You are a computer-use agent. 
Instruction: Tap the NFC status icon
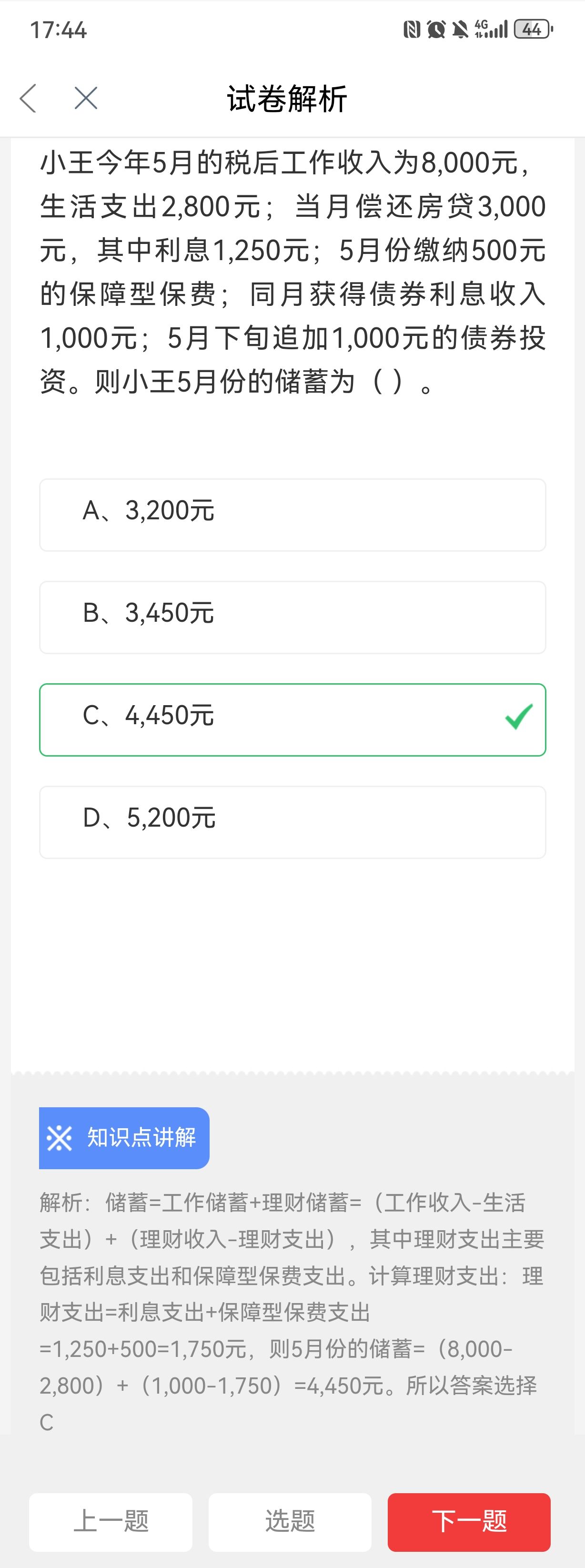pos(412,29)
